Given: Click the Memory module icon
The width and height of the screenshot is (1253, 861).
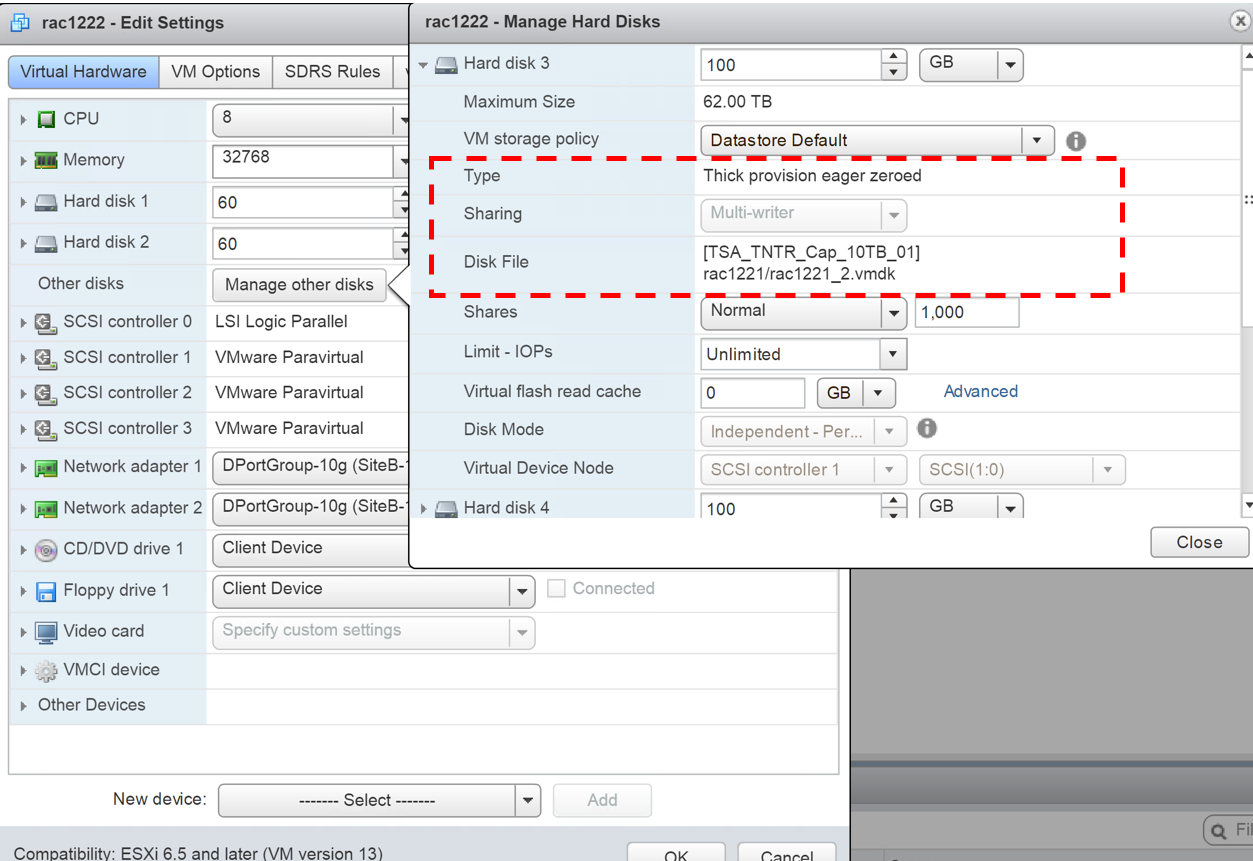Looking at the screenshot, I should click(46, 160).
